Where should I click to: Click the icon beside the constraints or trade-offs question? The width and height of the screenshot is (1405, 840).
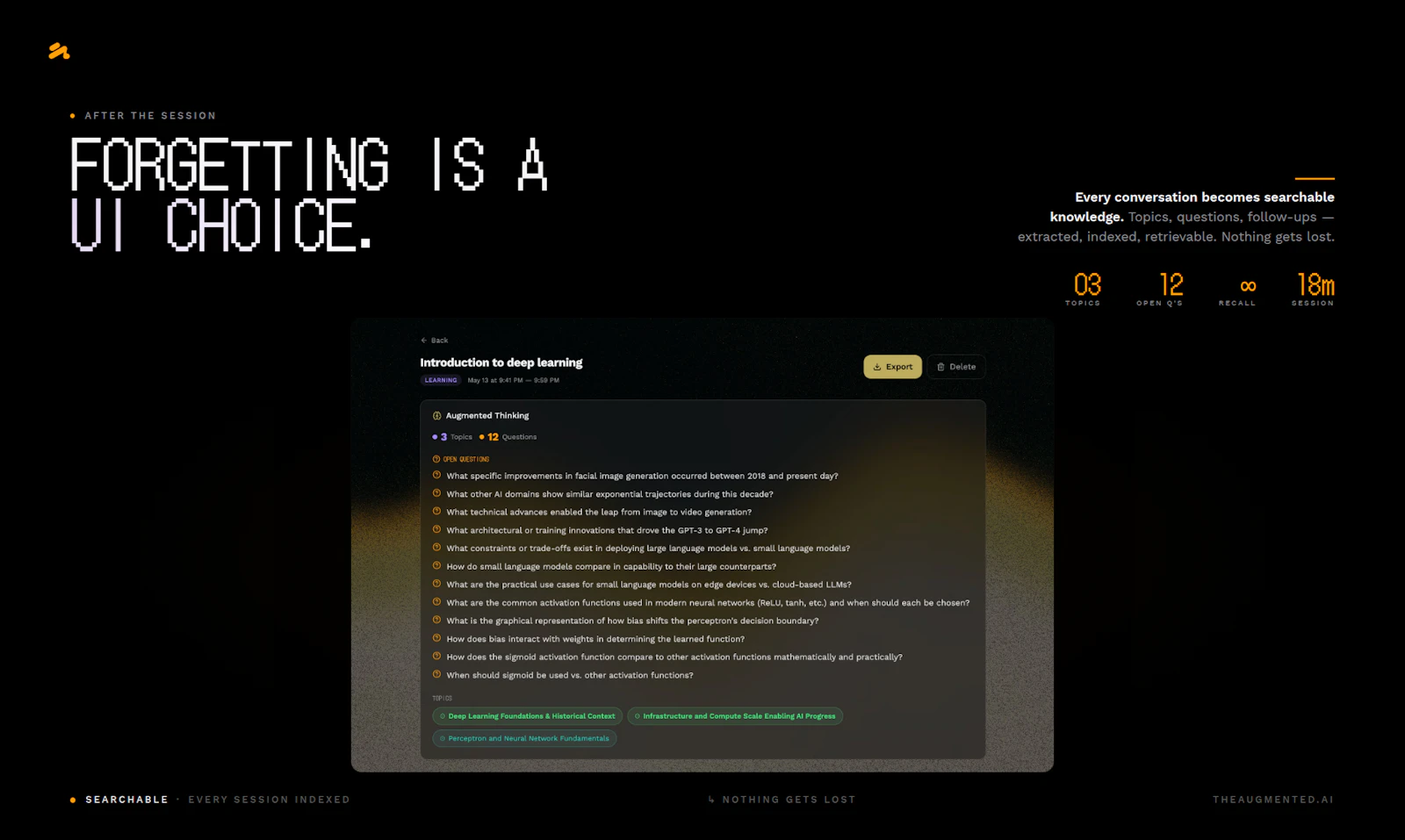(436, 547)
